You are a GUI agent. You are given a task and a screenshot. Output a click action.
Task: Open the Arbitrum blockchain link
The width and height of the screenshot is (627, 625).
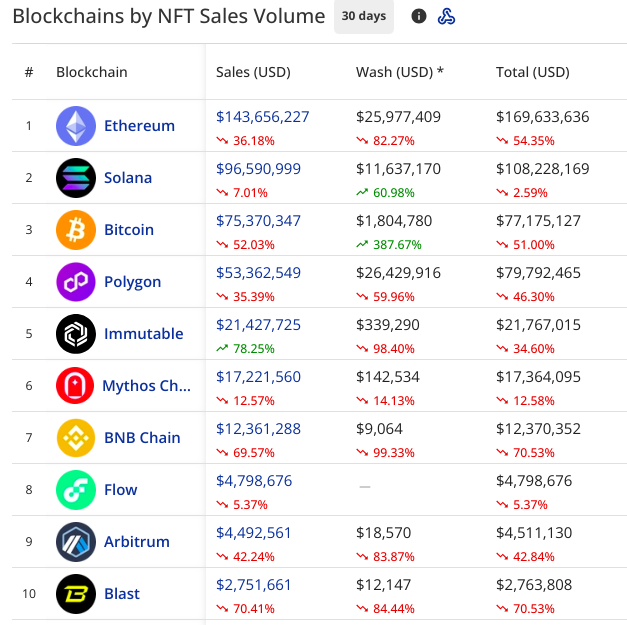138,542
